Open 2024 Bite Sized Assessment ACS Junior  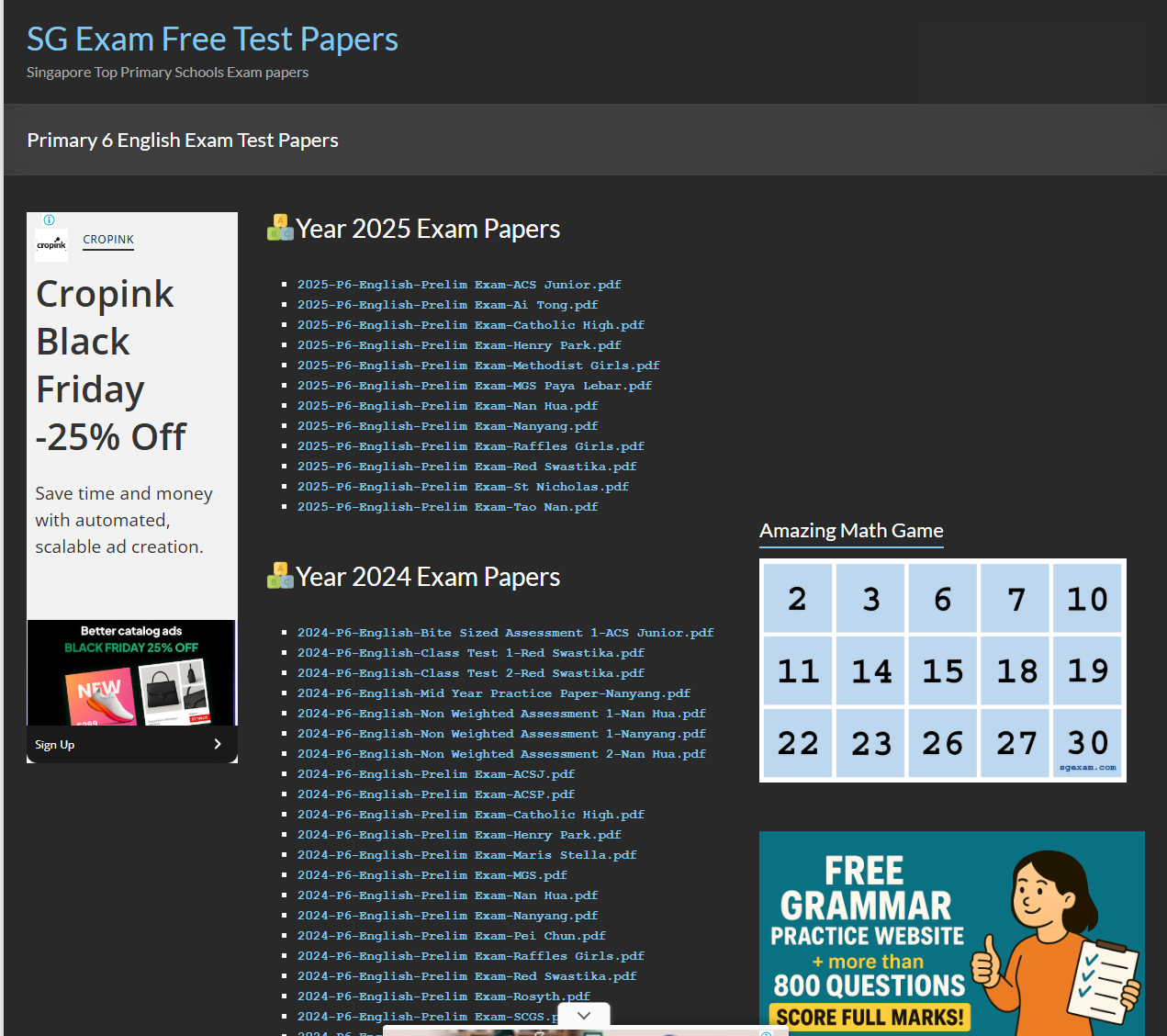click(505, 633)
